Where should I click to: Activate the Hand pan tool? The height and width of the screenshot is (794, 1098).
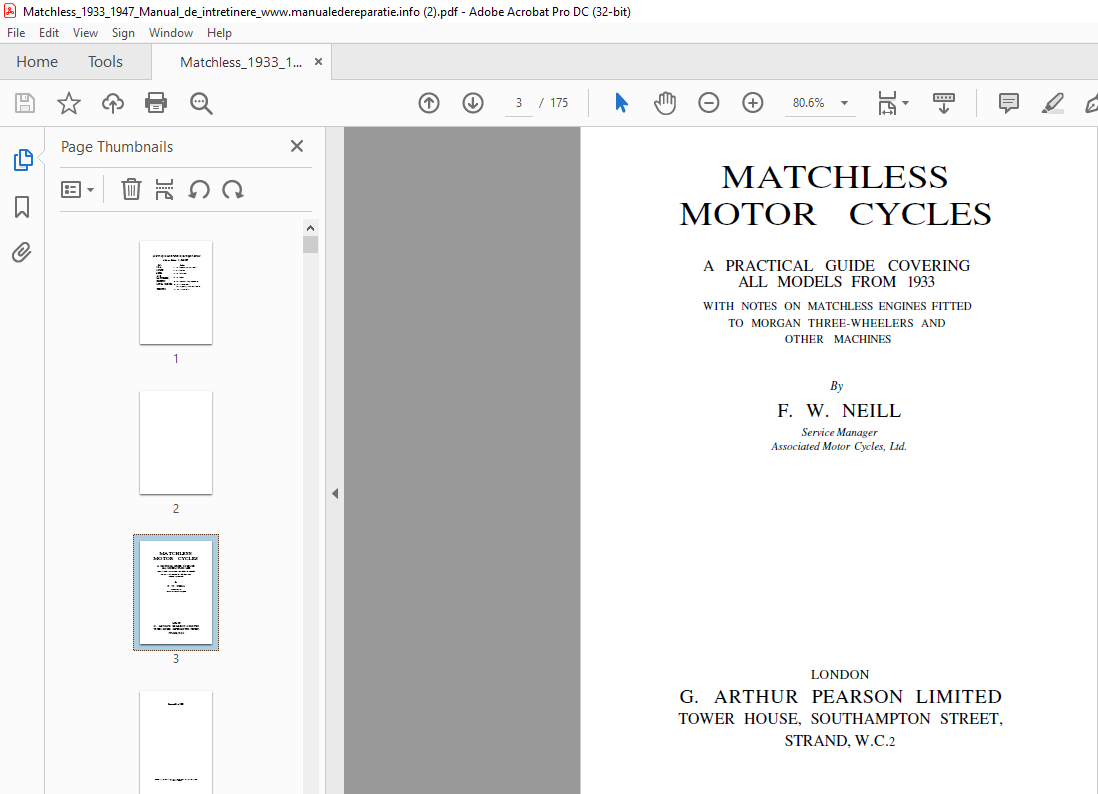click(665, 103)
